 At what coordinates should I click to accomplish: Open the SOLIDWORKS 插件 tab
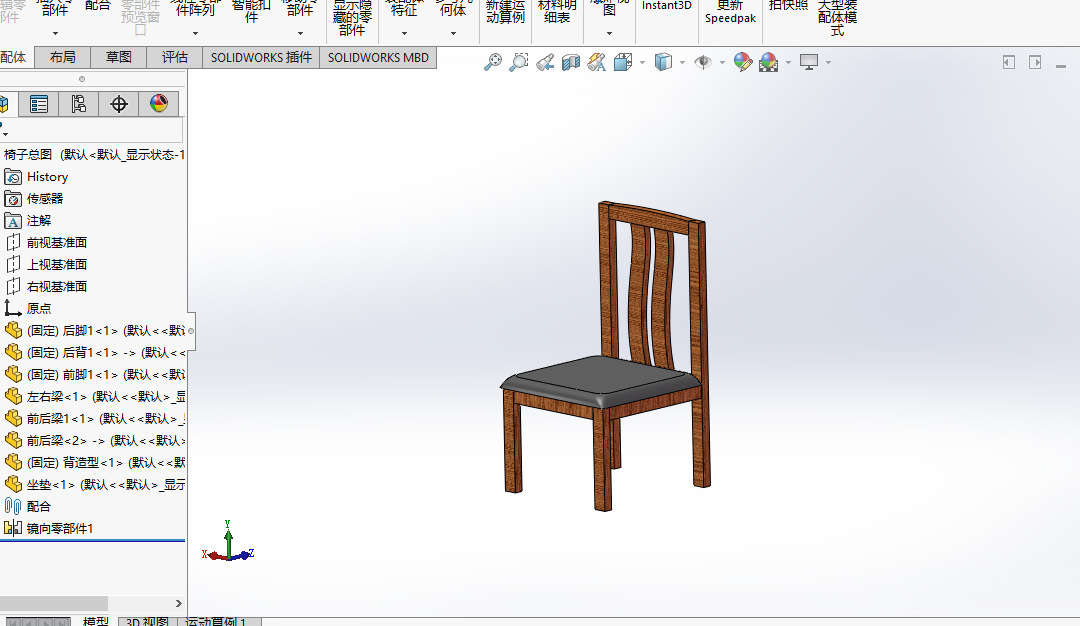tap(261, 57)
